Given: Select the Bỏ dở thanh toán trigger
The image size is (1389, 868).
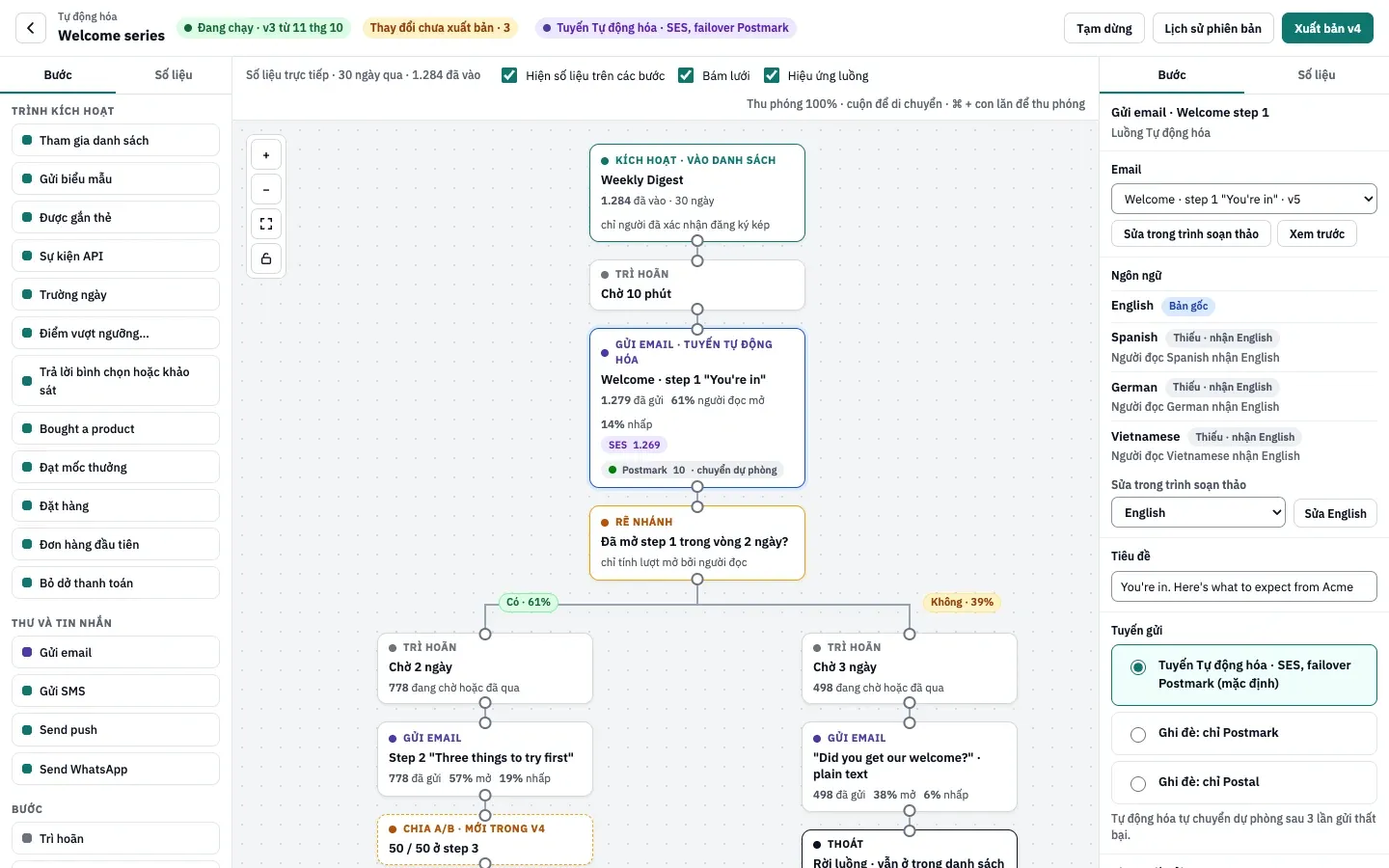Looking at the screenshot, I should 116,583.
